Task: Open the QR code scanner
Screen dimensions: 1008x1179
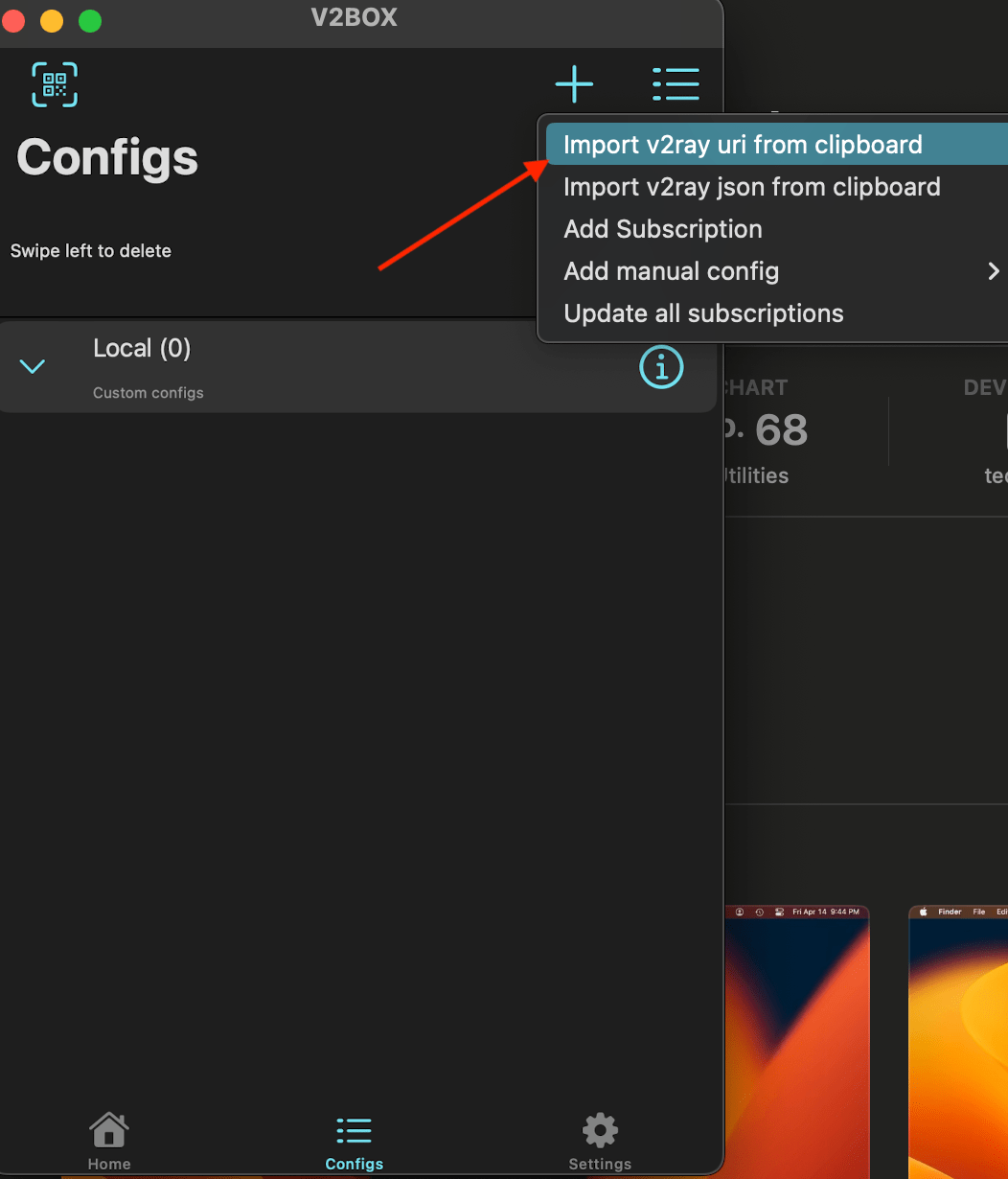Action: [x=55, y=84]
